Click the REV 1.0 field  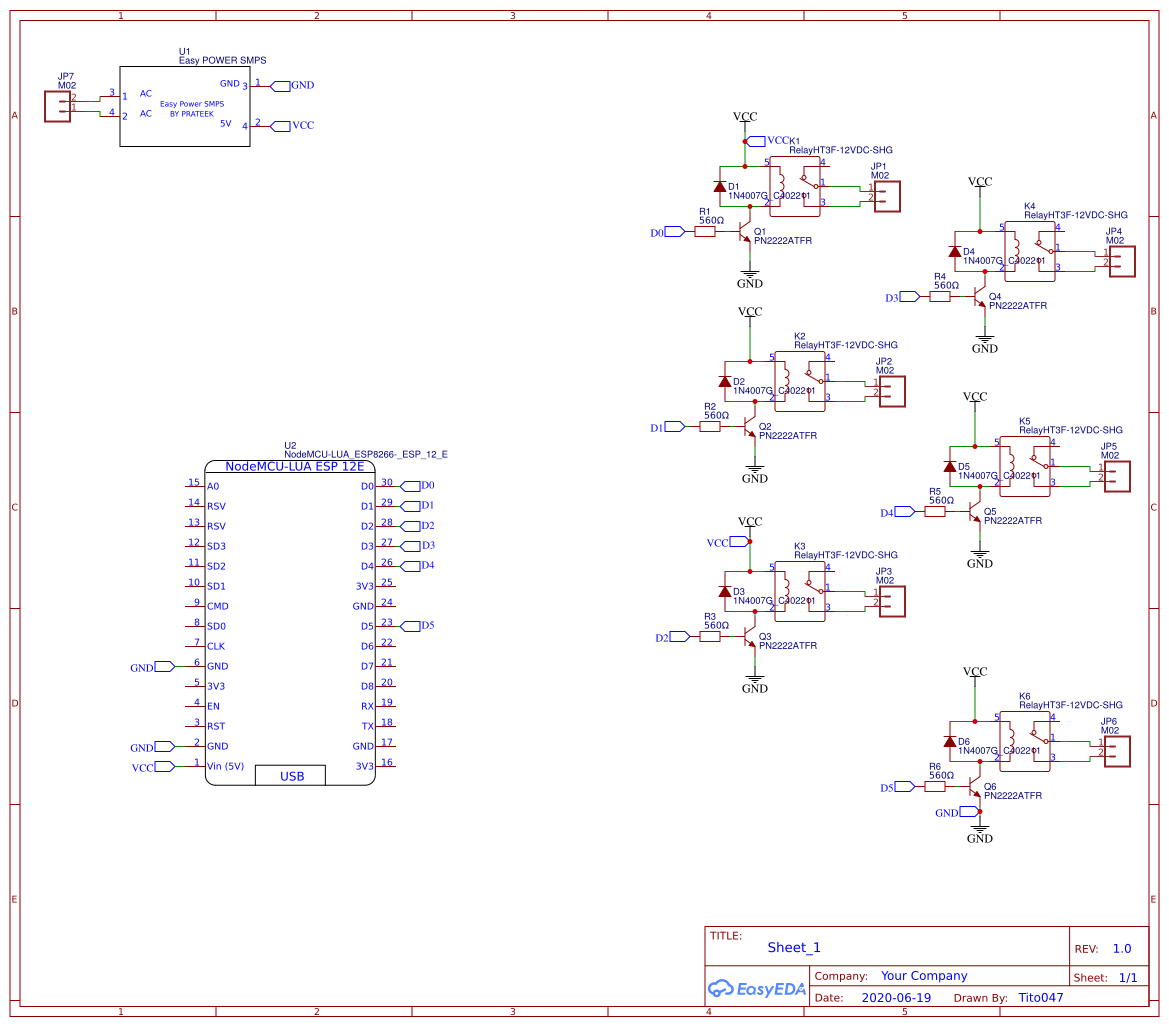[1121, 947]
